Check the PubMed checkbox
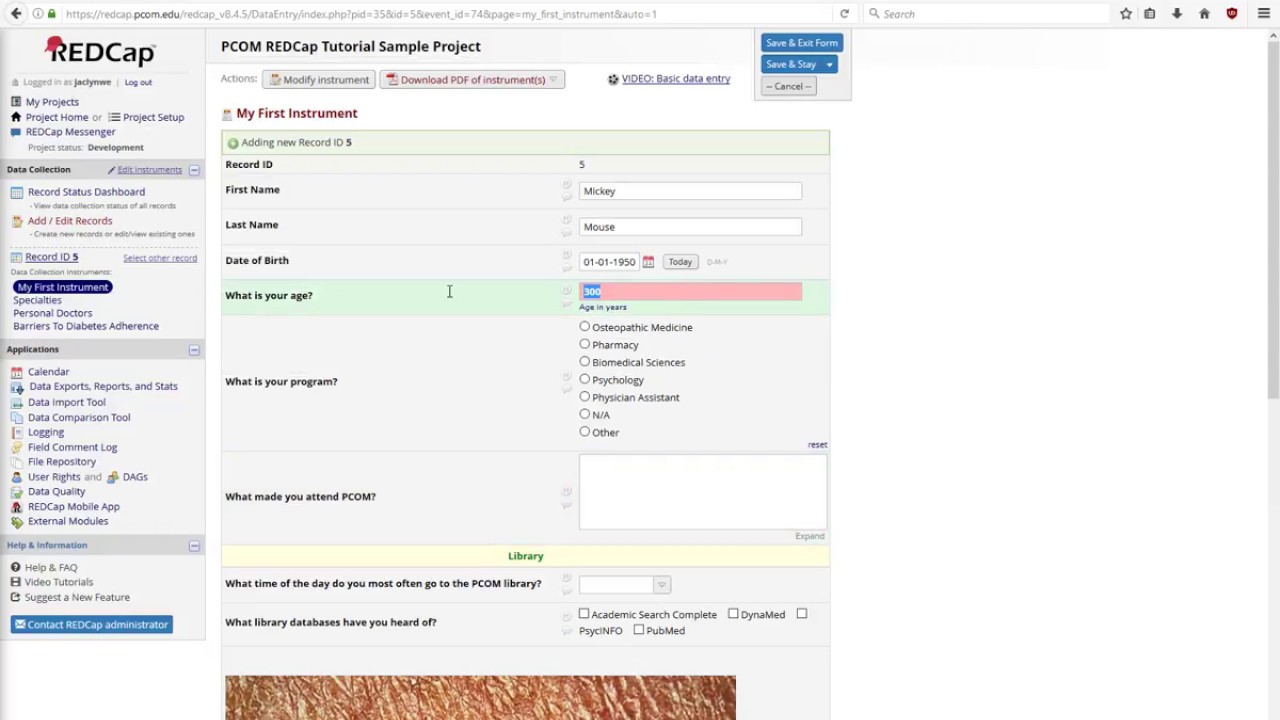Image resolution: width=1280 pixels, height=720 pixels. (638, 630)
